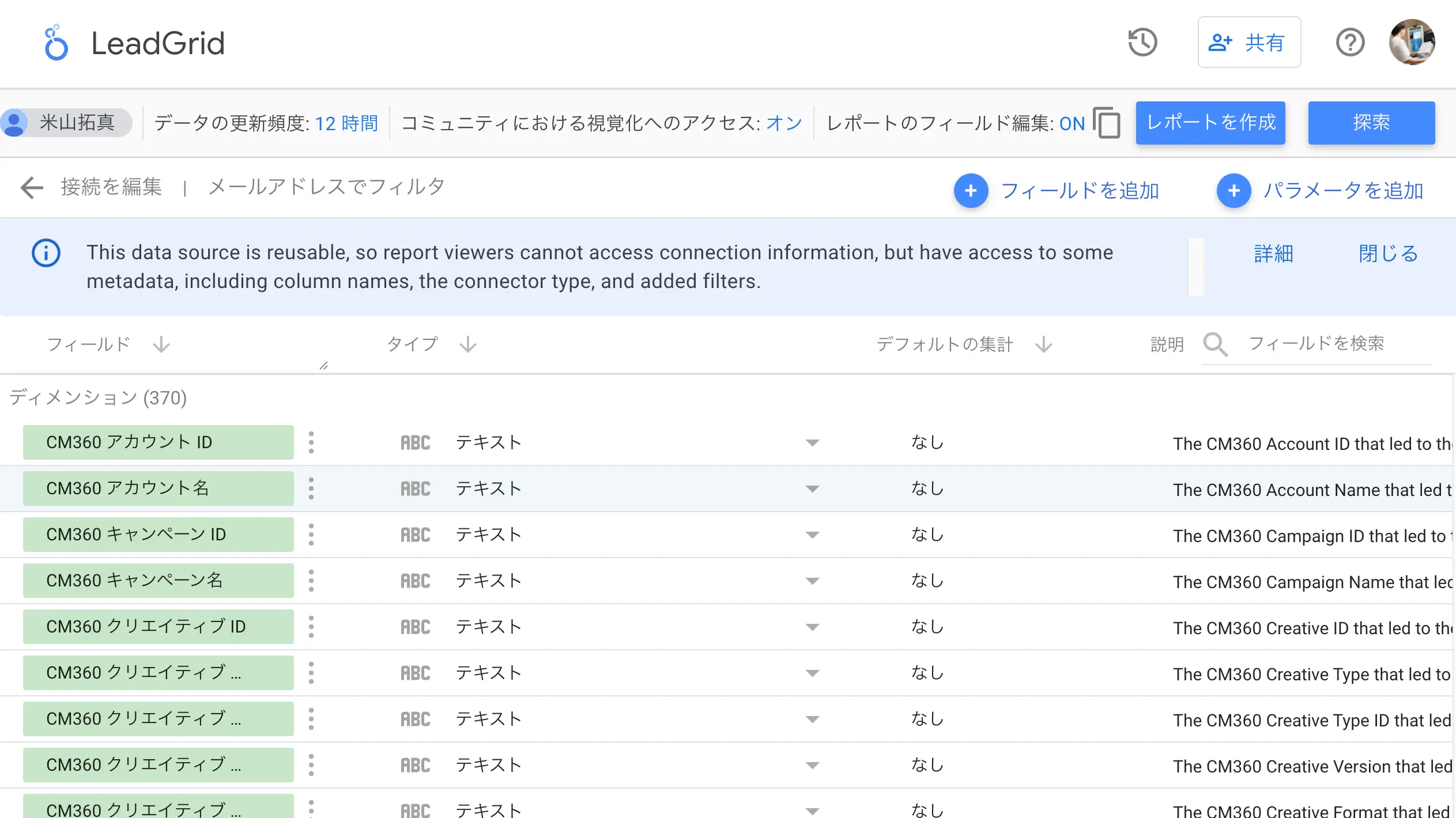Click ABC type icon for CM360 アカウント名
The image size is (1456, 818).
click(416, 489)
